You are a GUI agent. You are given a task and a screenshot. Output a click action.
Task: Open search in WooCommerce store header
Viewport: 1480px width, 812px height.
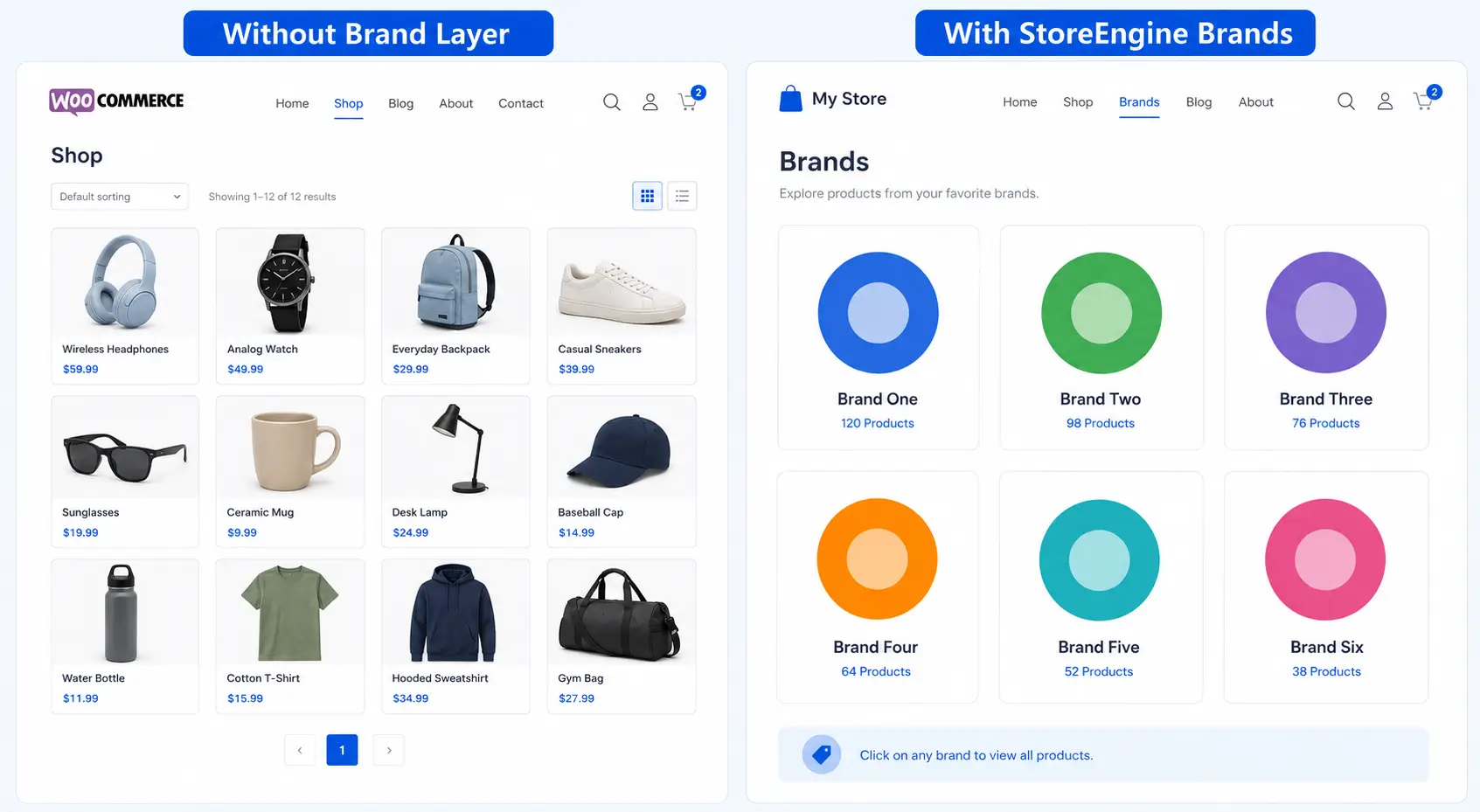(x=612, y=102)
